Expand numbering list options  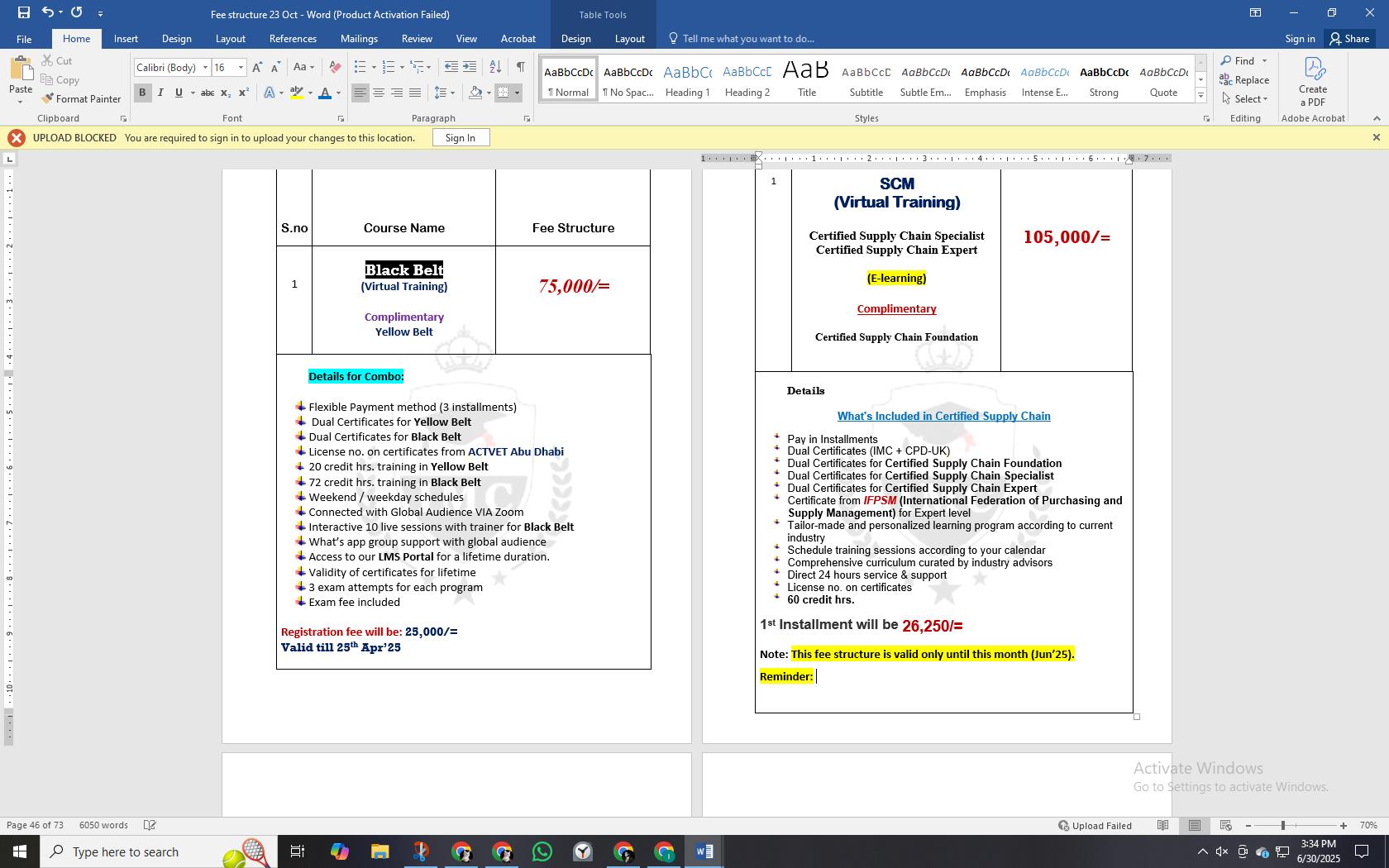(402, 68)
